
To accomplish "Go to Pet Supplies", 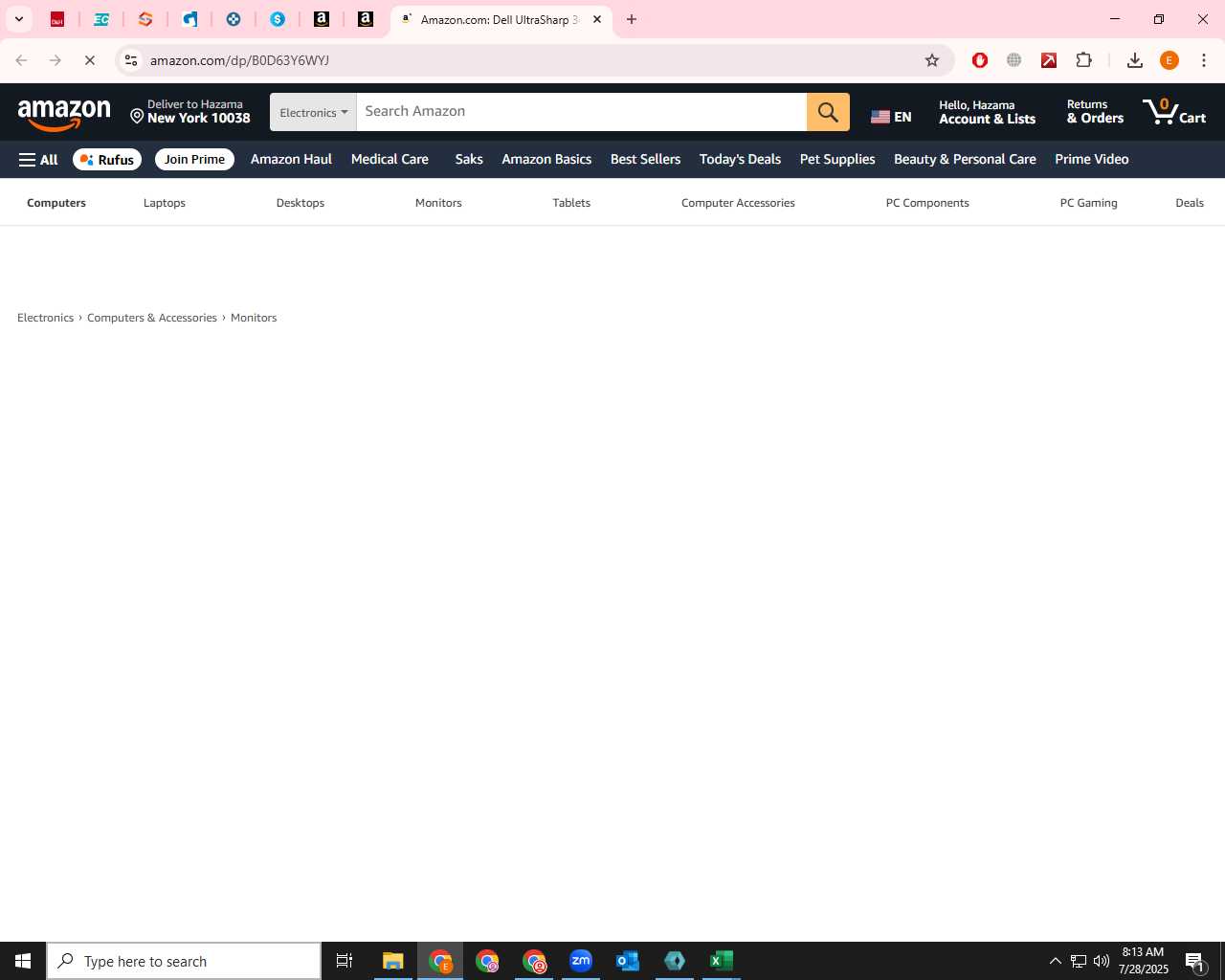I will [x=837, y=159].
